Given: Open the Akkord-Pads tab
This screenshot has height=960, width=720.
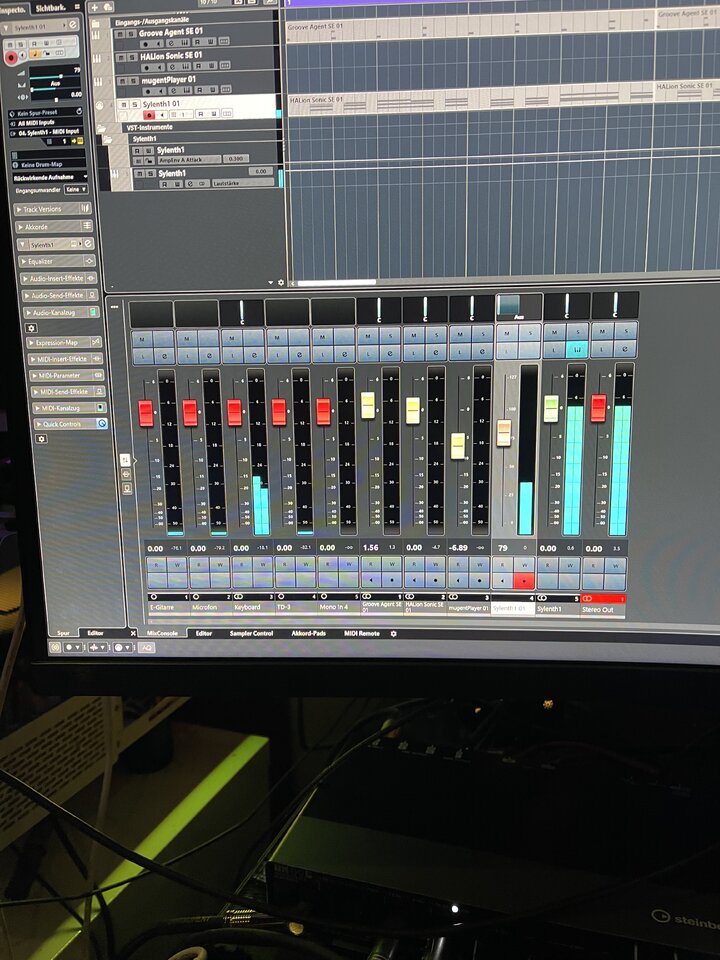Looking at the screenshot, I should [x=309, y=633].
